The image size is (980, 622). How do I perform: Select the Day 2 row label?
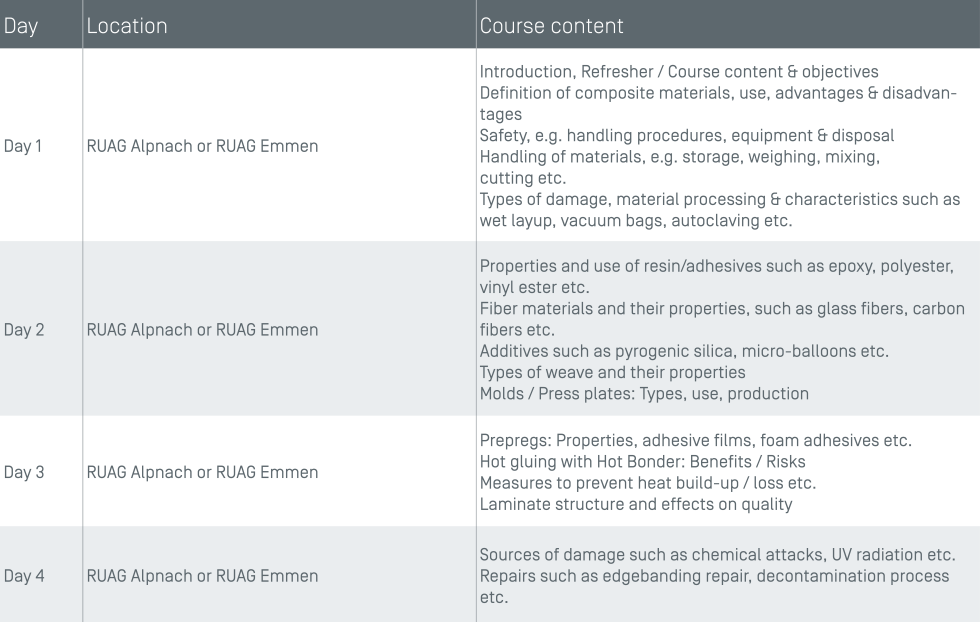tap(23, 330)
